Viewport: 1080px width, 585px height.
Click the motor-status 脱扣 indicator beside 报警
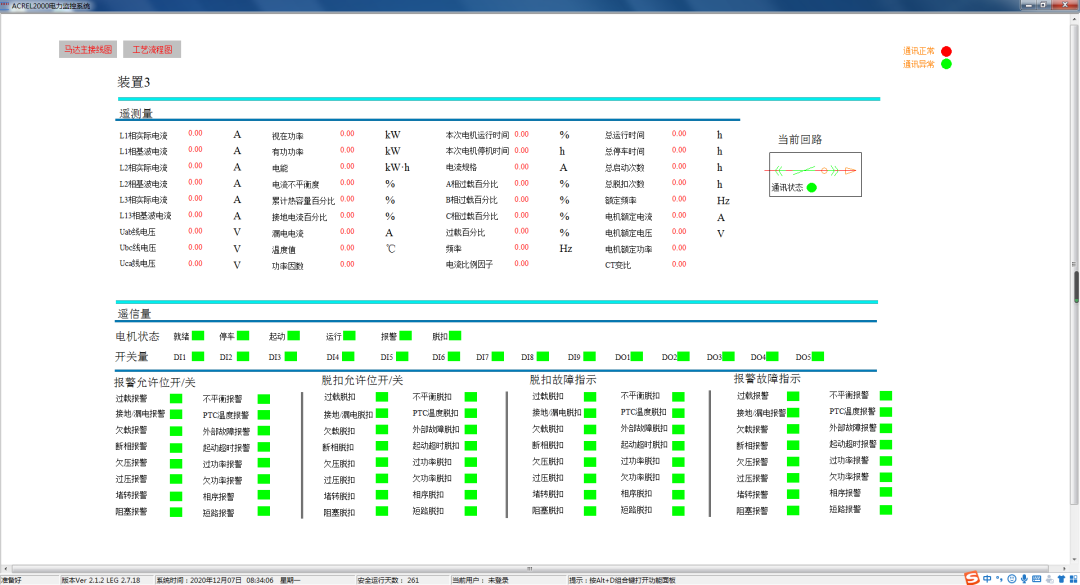tap(455, 336)
